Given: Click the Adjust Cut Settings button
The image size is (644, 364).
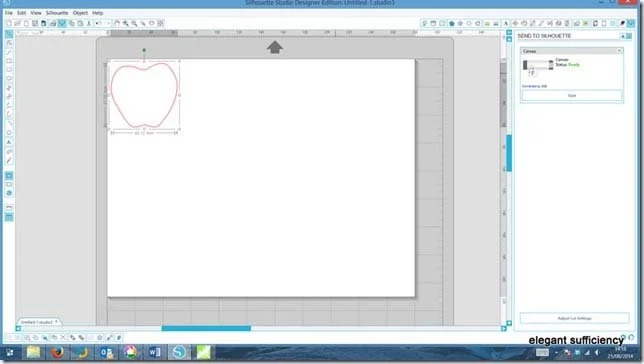Looking at the screenshot, I should pos(574,318).
